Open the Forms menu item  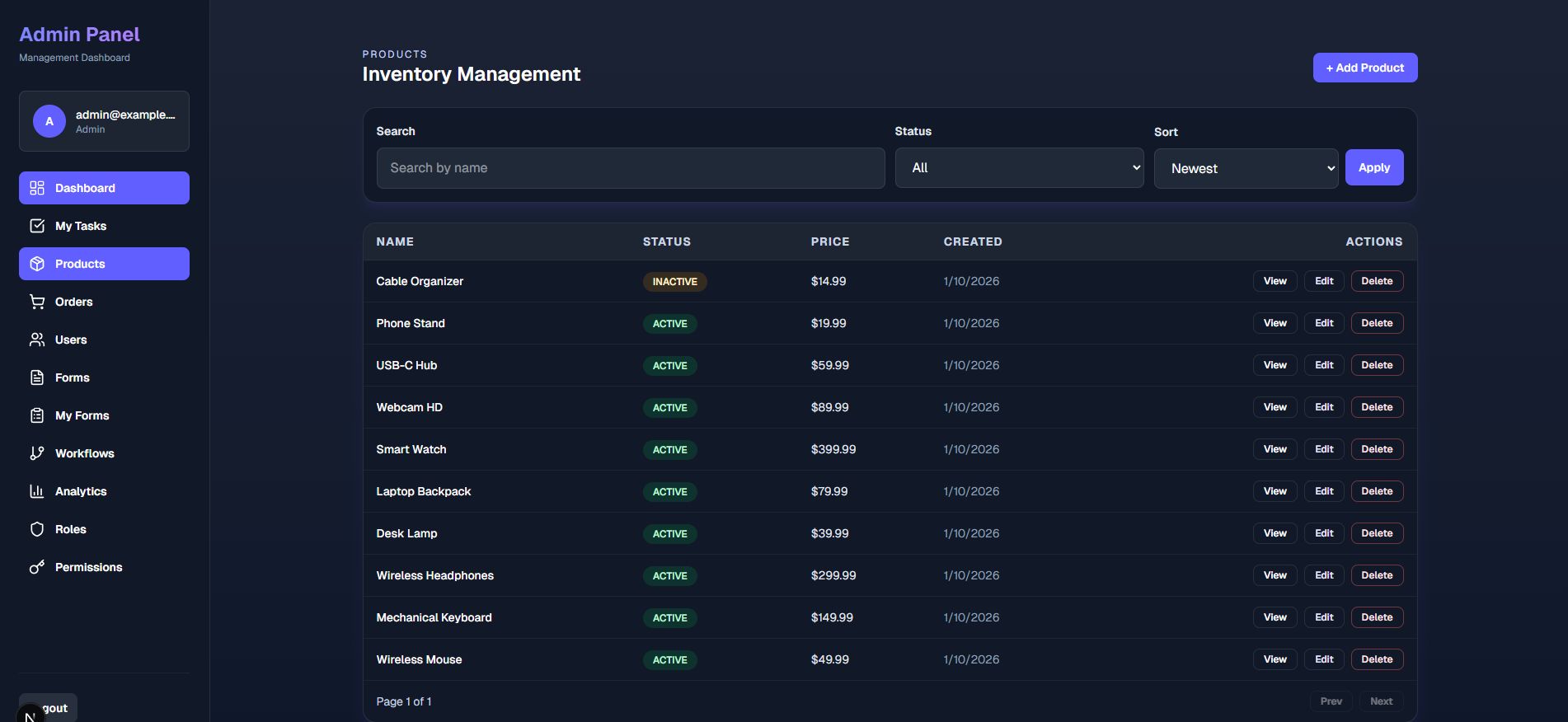tap(73, 377)
